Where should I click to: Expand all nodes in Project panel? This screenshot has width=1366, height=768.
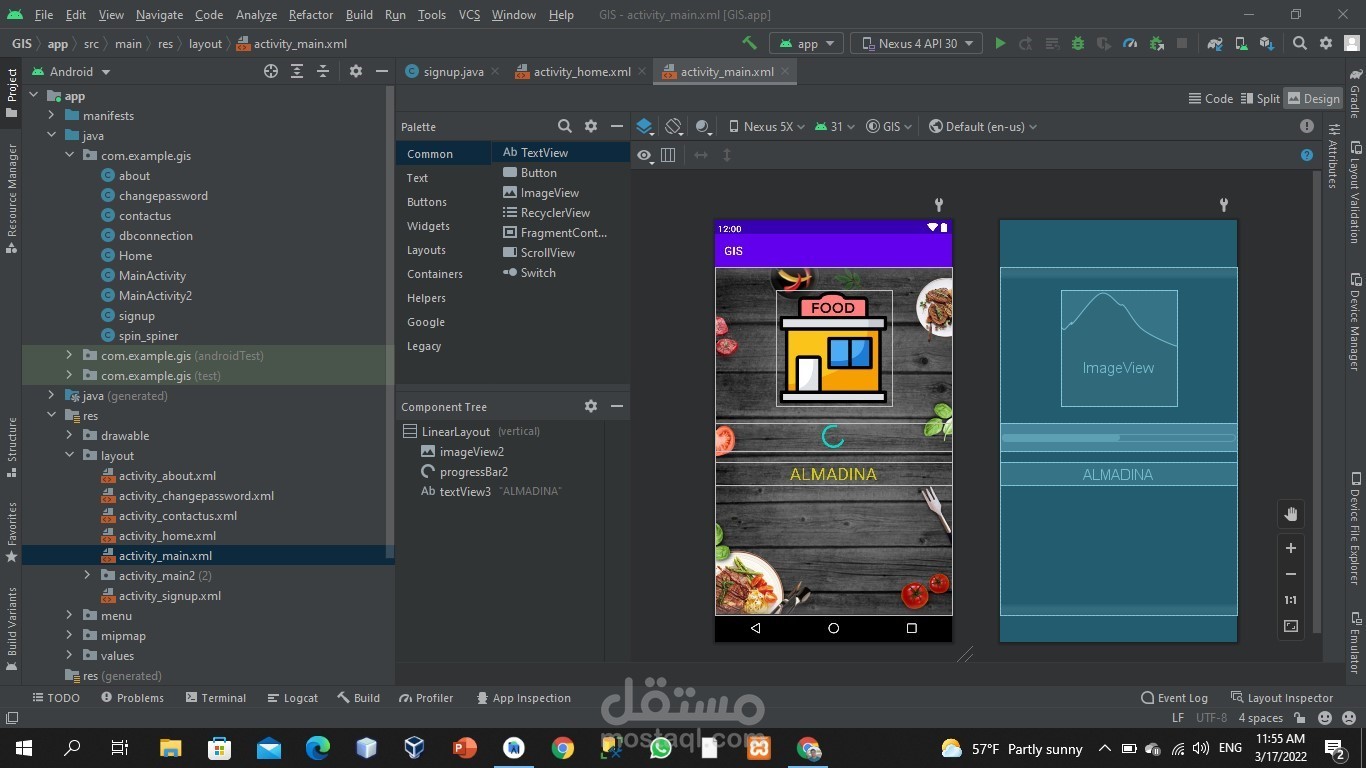tap(297, 71)
